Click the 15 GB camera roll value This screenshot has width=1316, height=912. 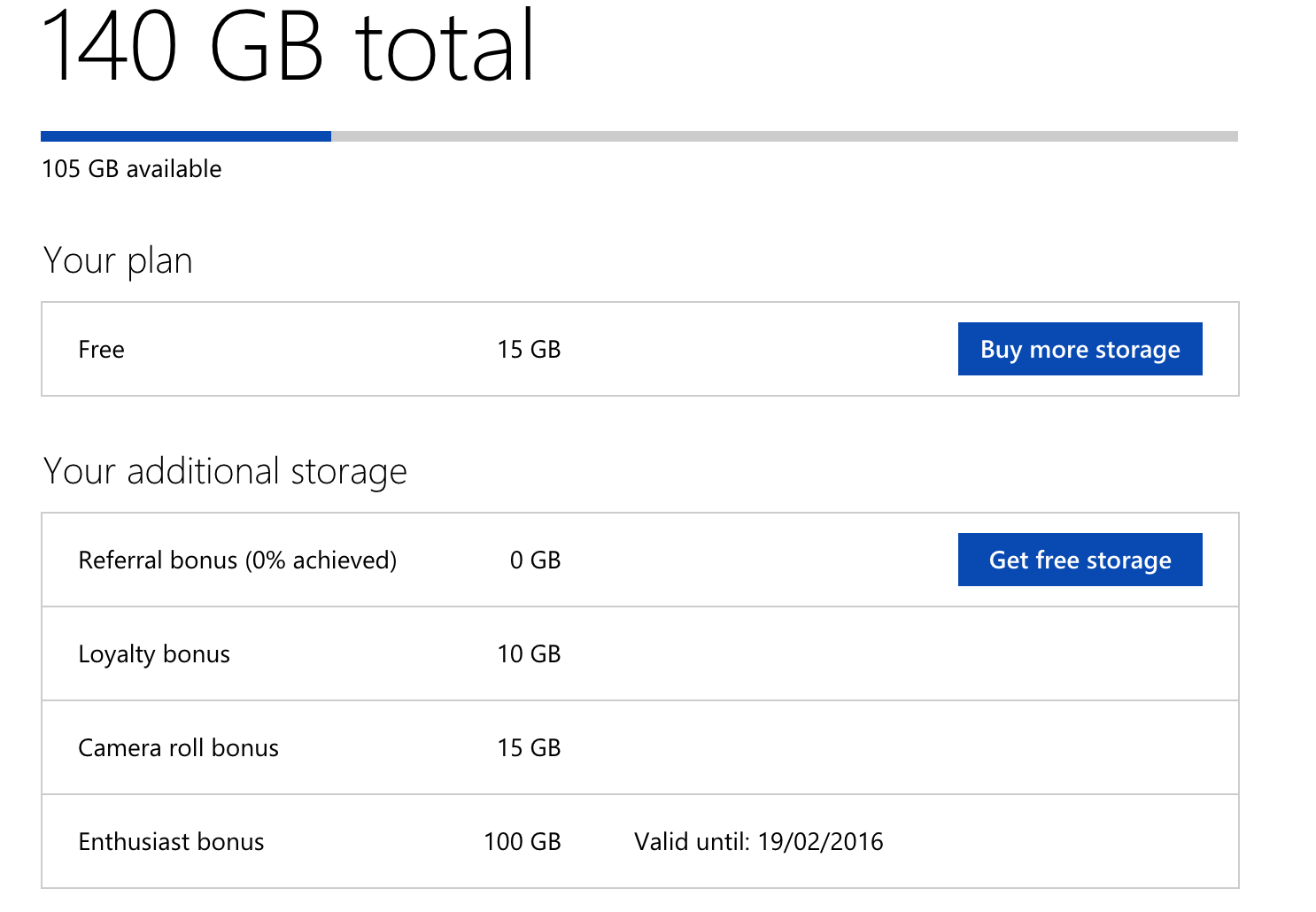[529, 747]
